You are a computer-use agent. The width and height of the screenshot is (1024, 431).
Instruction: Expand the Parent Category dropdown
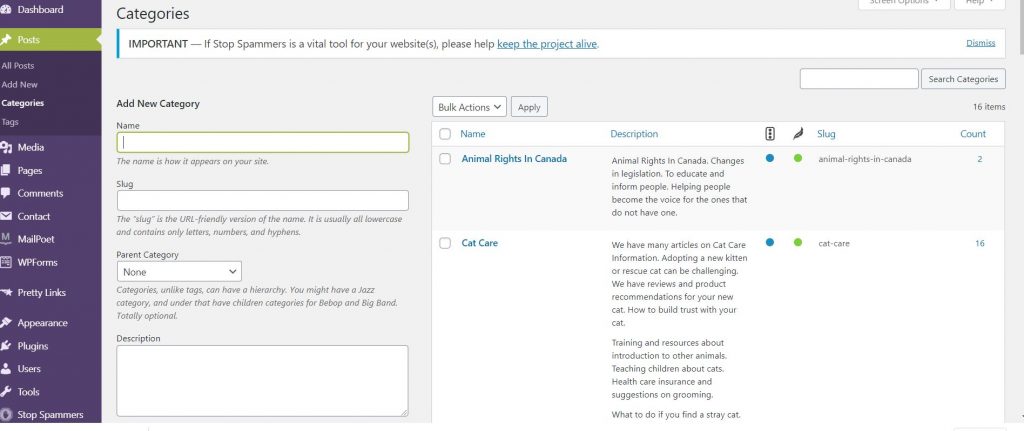(179, 272)
